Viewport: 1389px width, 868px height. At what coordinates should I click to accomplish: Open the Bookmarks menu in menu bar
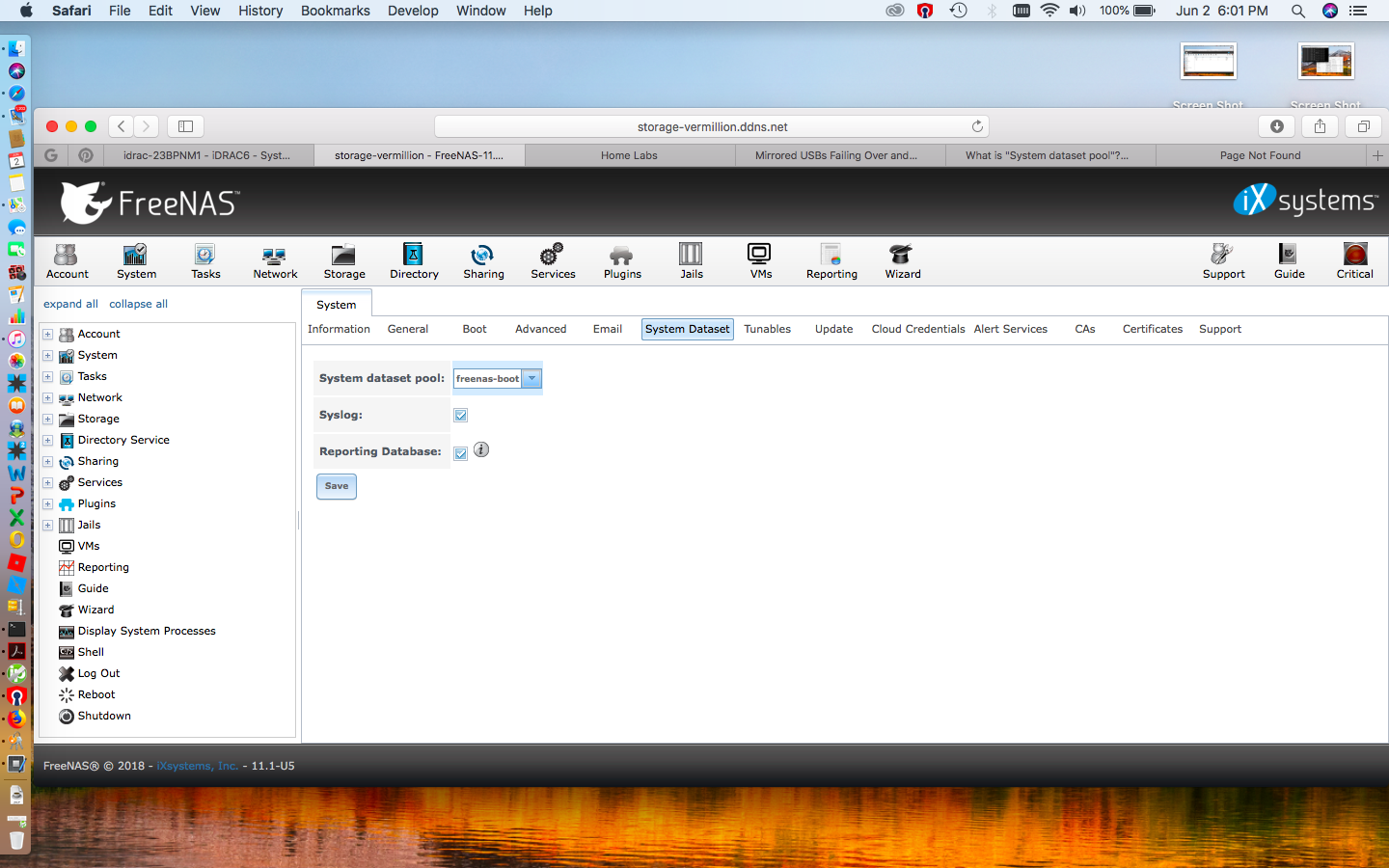click(x=335, y=11)
